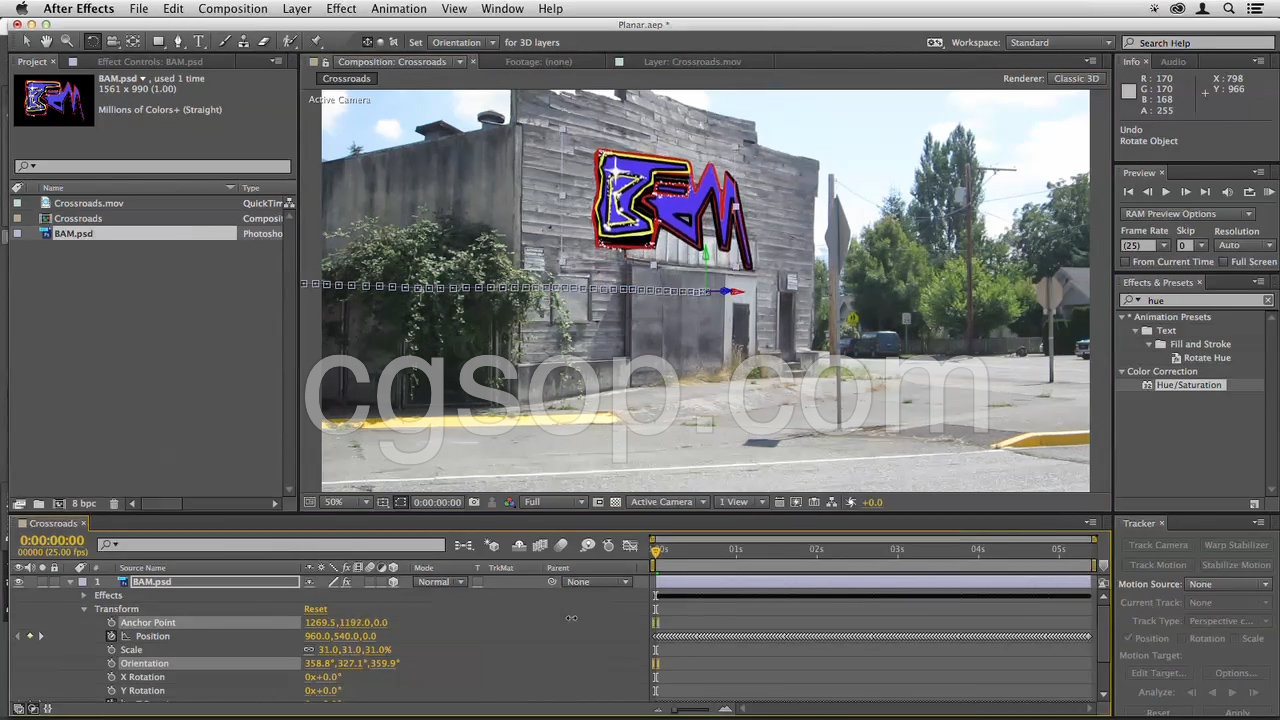Open the Composition menu
This screenshot has height=720, width=1280.
232,9
